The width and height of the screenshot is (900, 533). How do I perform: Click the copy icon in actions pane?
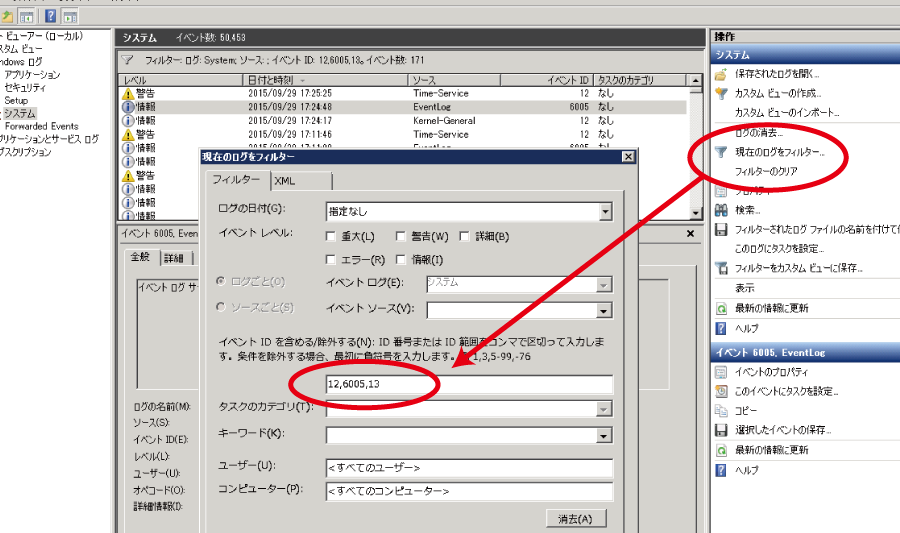point(721,411)
